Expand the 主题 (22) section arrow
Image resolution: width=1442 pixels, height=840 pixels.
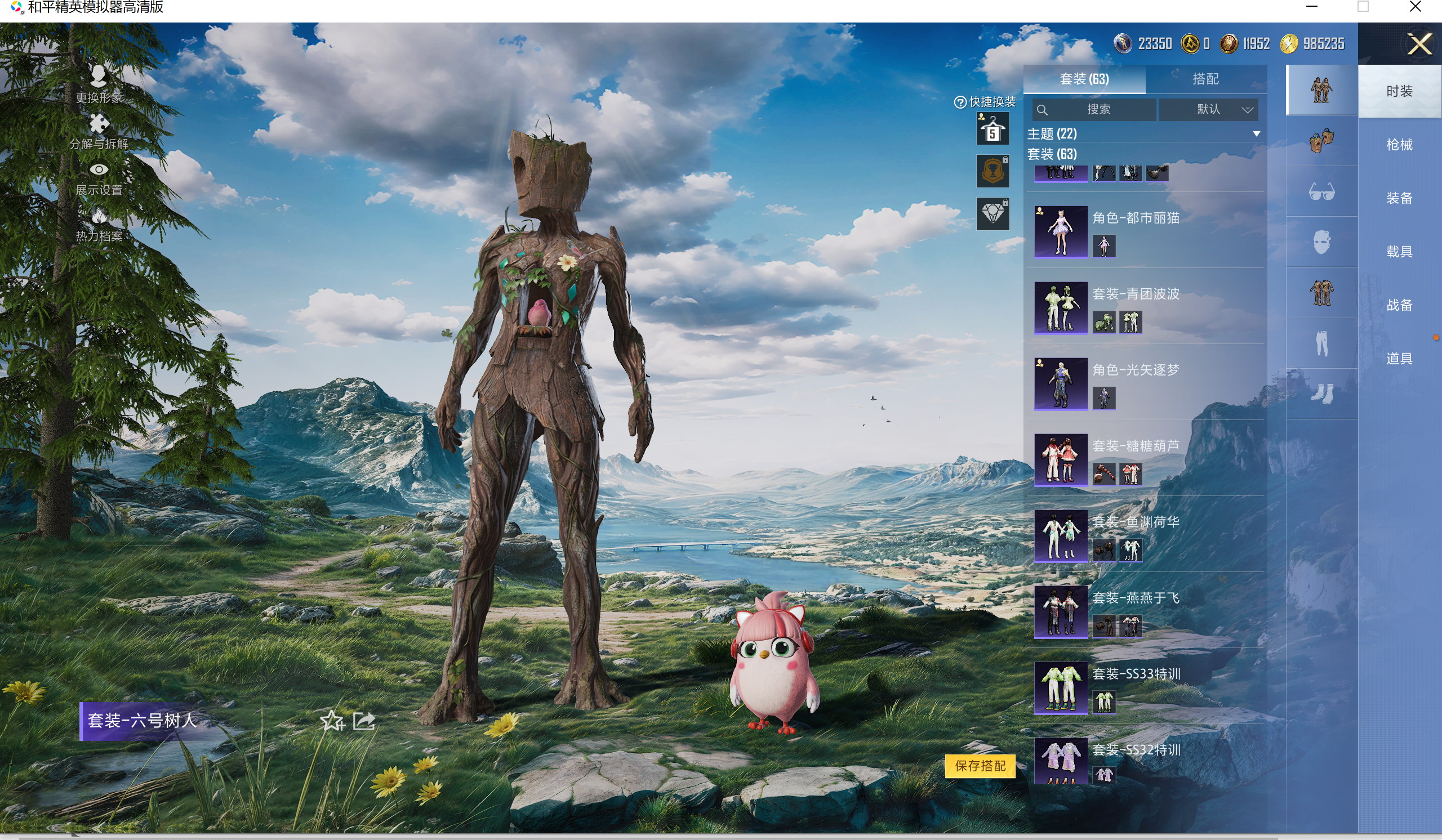[1256, 134]
